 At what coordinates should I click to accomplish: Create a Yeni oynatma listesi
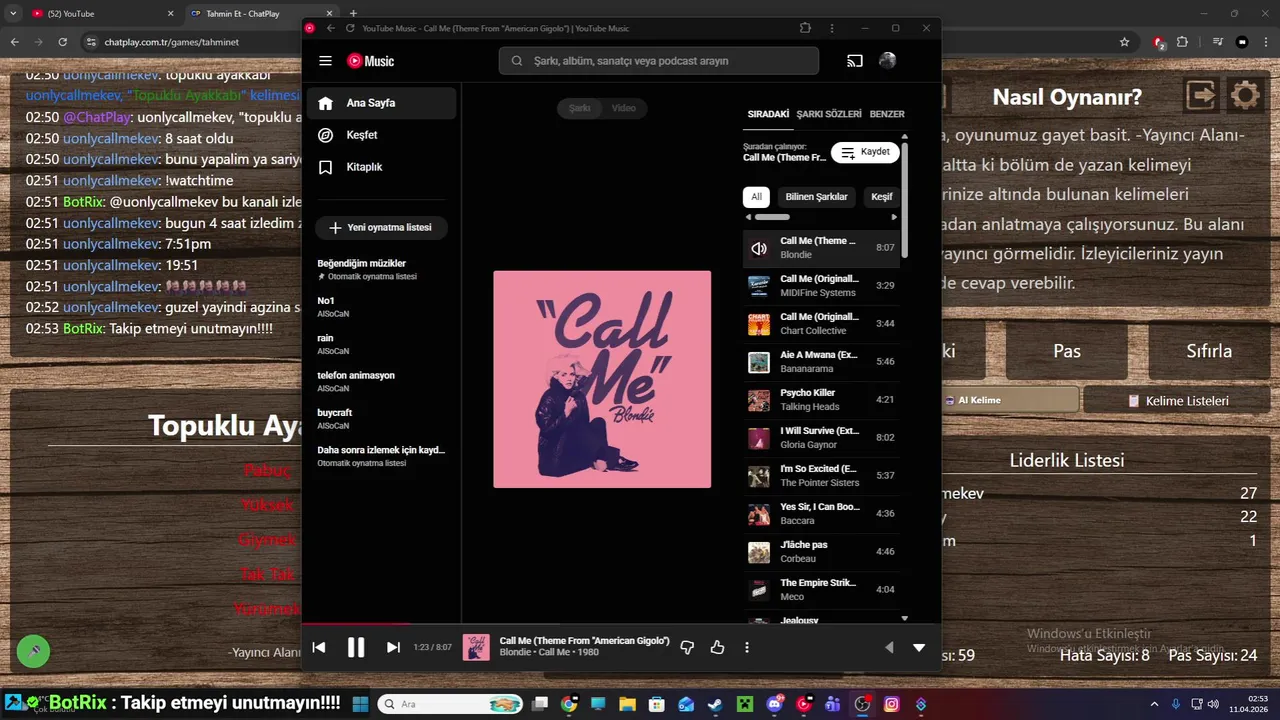381,228
